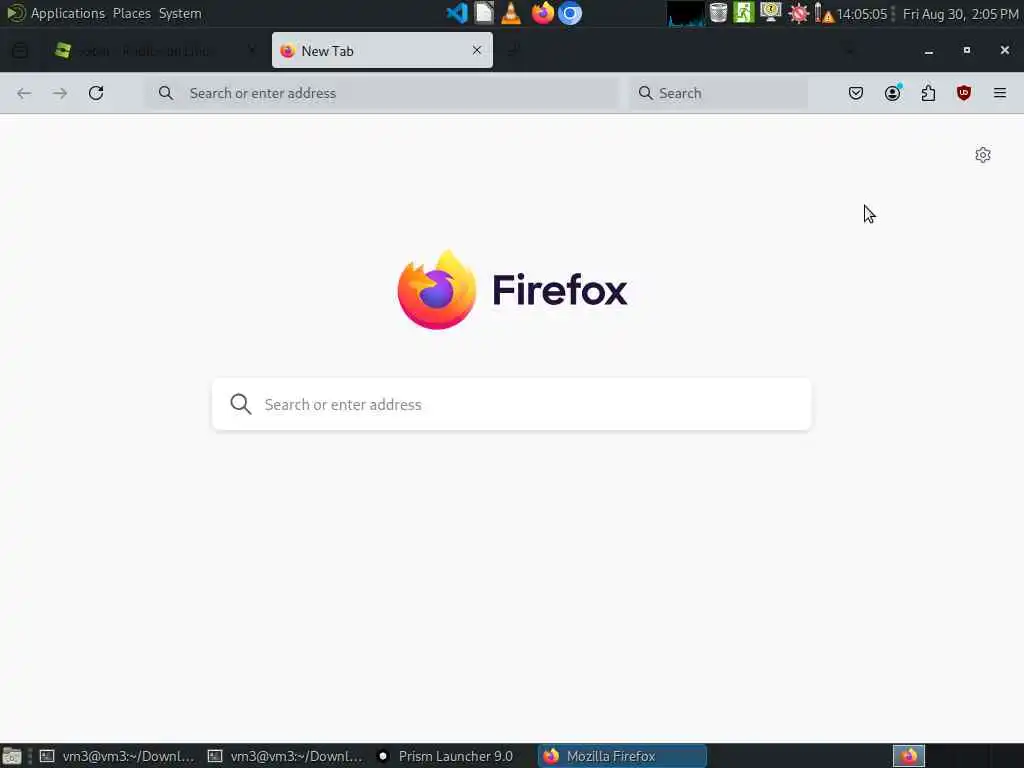Launch the text editor document icon in panel
This screenshot has width=1024, height=768.
click(484, 13)
